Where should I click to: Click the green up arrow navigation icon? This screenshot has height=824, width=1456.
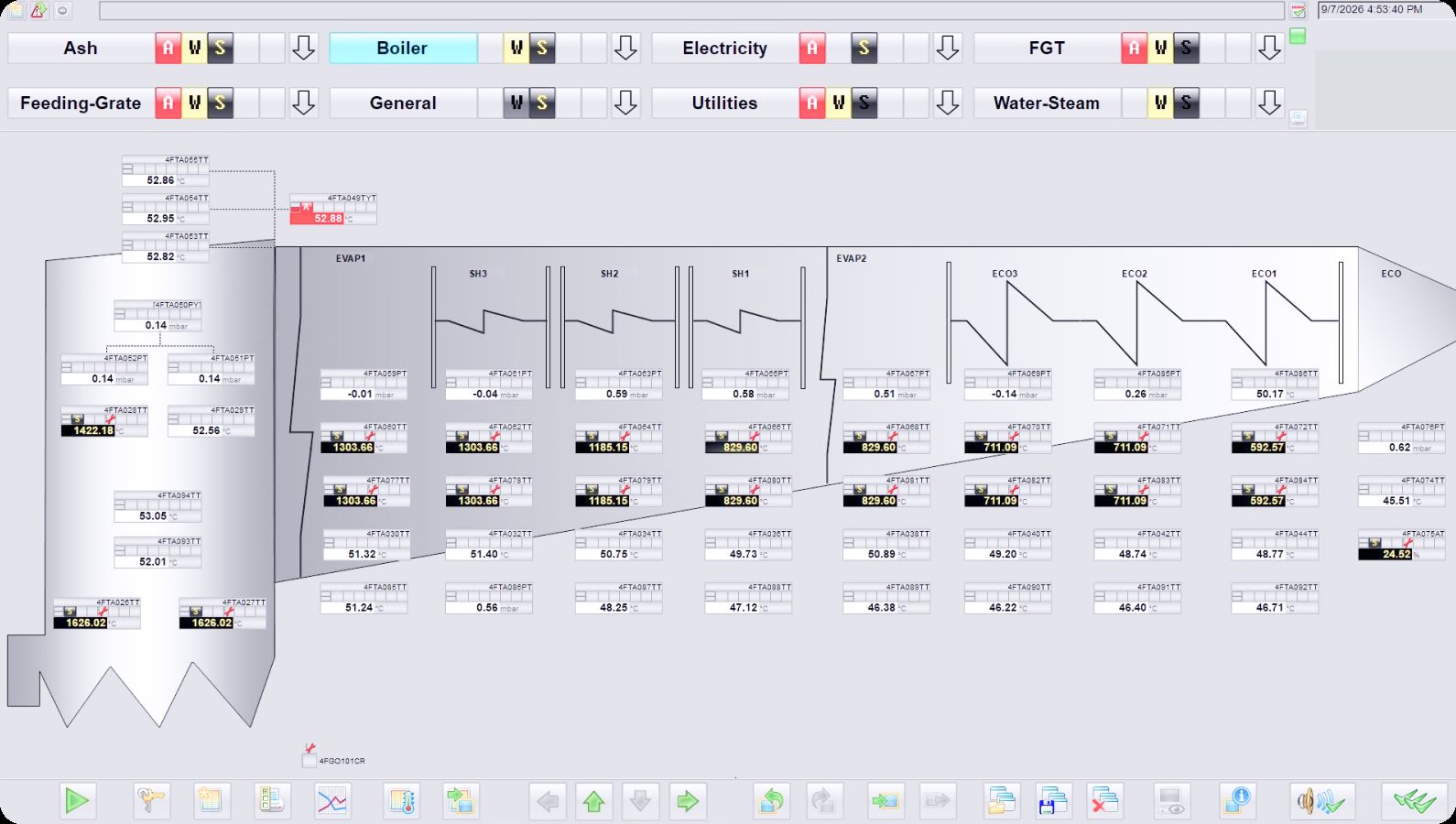click(594, 801)
